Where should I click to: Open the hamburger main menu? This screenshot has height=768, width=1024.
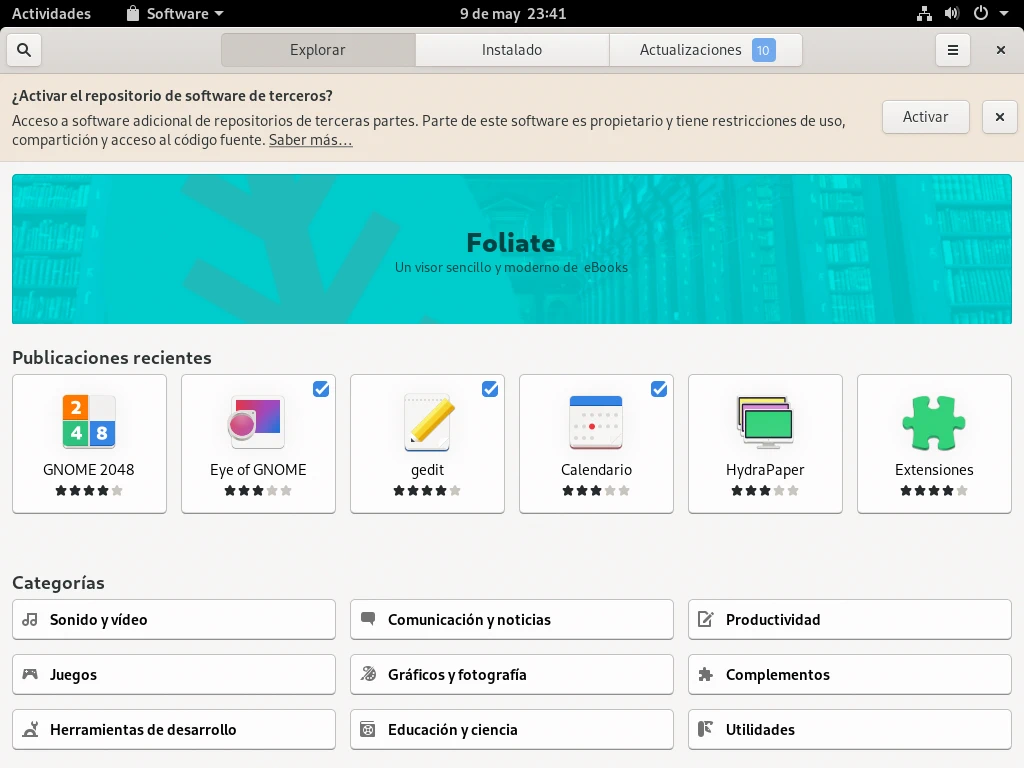point(953,50)
